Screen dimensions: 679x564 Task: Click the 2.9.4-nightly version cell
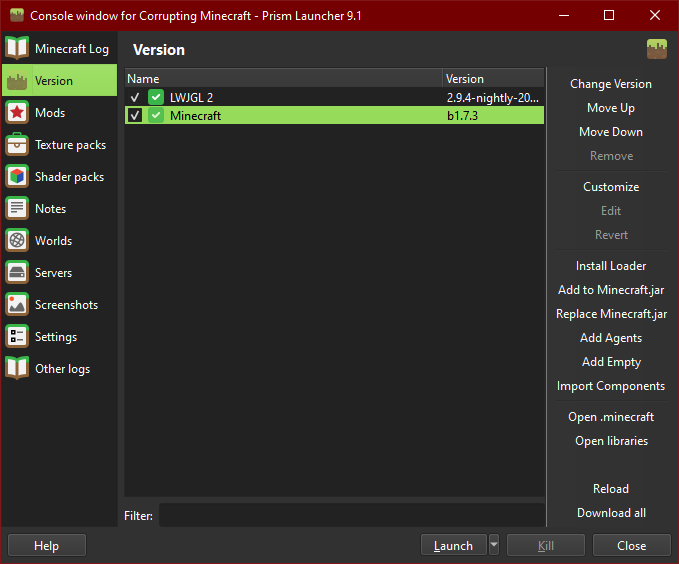(493, 98)
